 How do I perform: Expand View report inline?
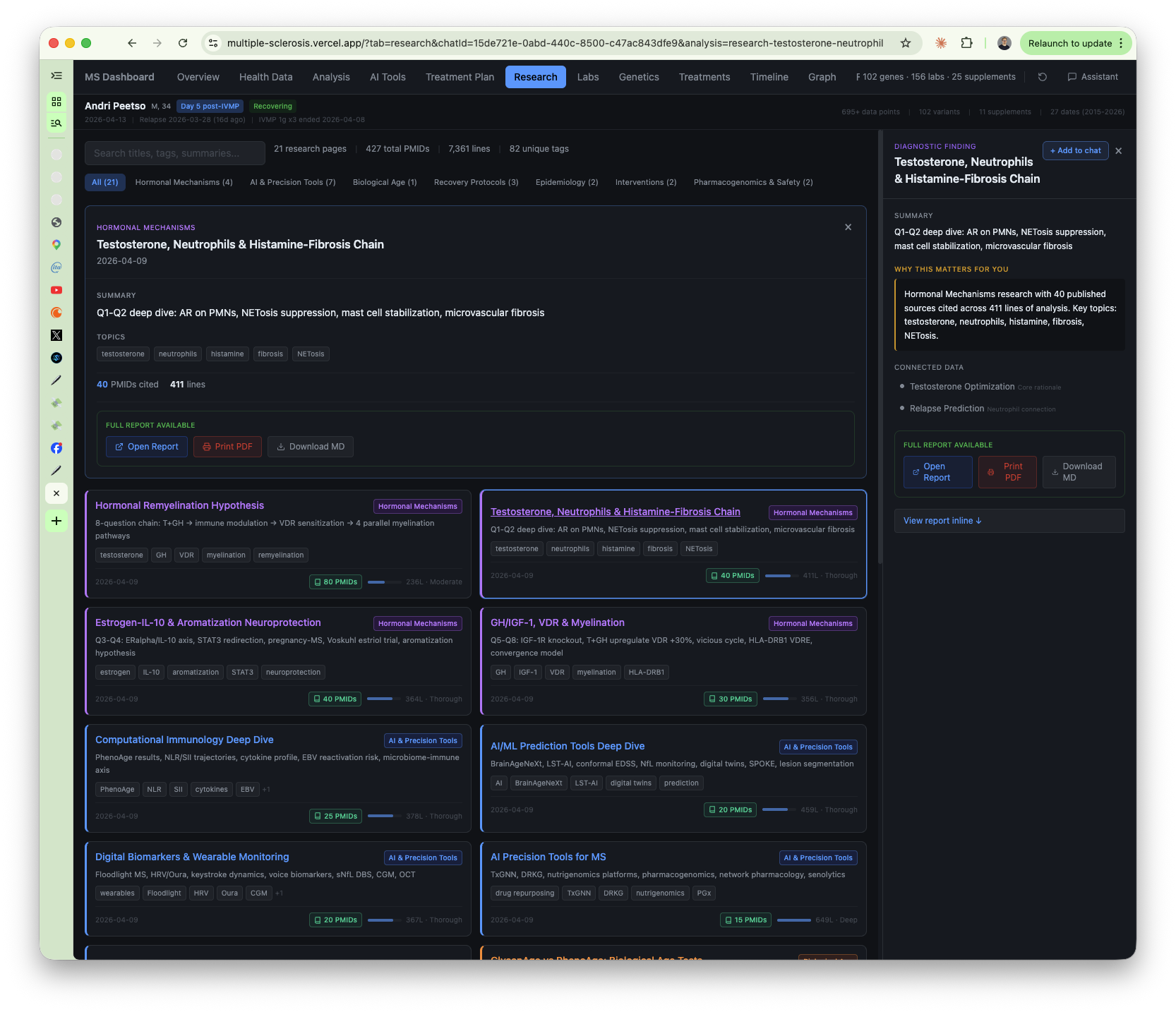point(941,520)
